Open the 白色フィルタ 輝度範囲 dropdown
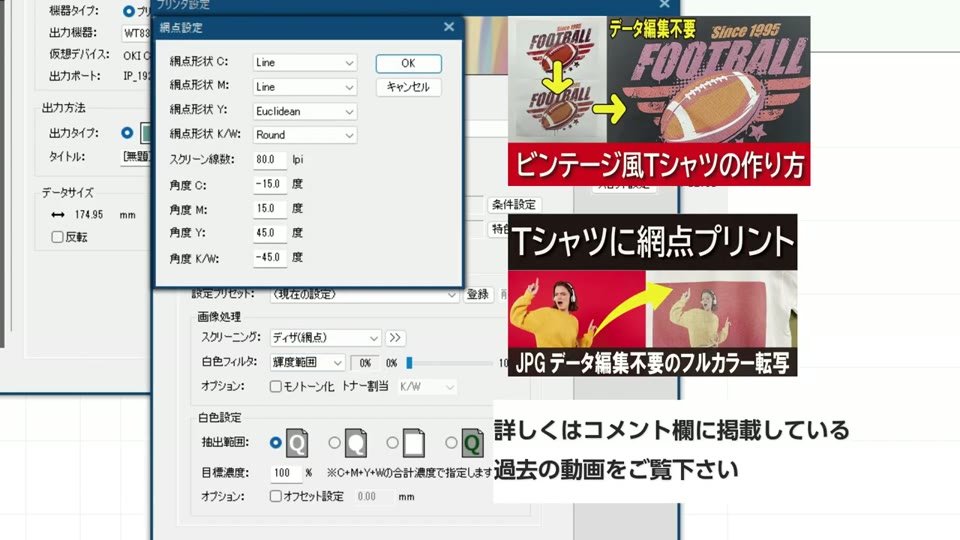This screenshot has height=540, width=960. click(x=307, y=362)
